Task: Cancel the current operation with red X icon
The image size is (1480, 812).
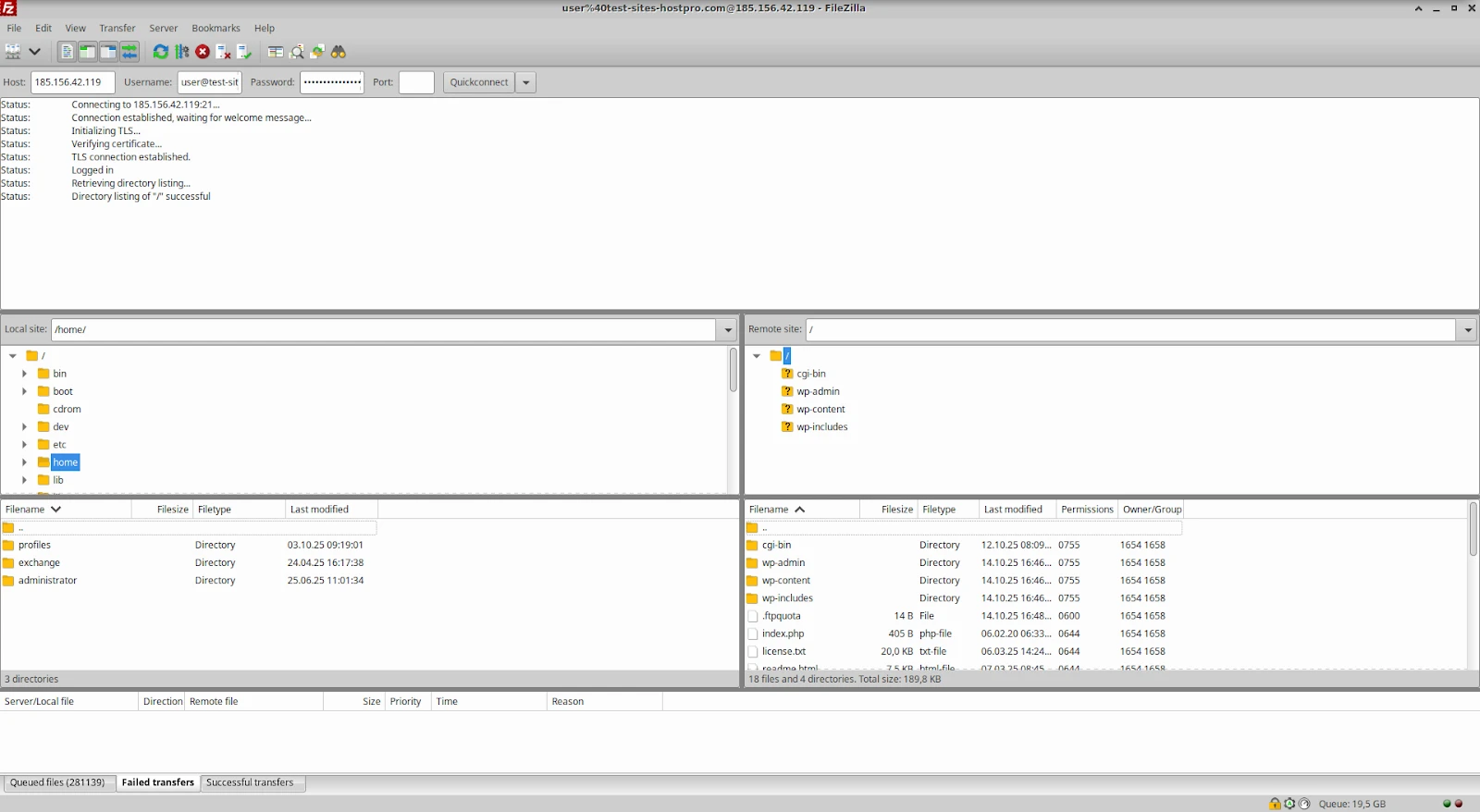Action: click(203, 52)
